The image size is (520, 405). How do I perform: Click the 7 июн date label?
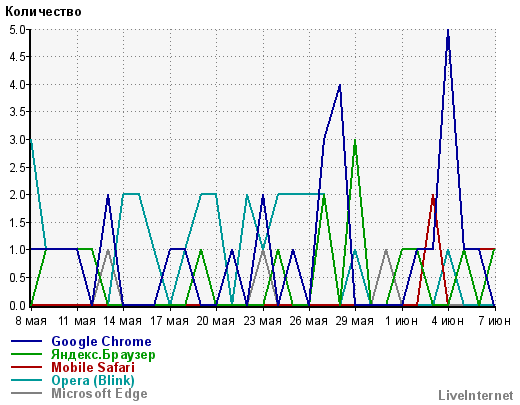(x=495, y=321)
